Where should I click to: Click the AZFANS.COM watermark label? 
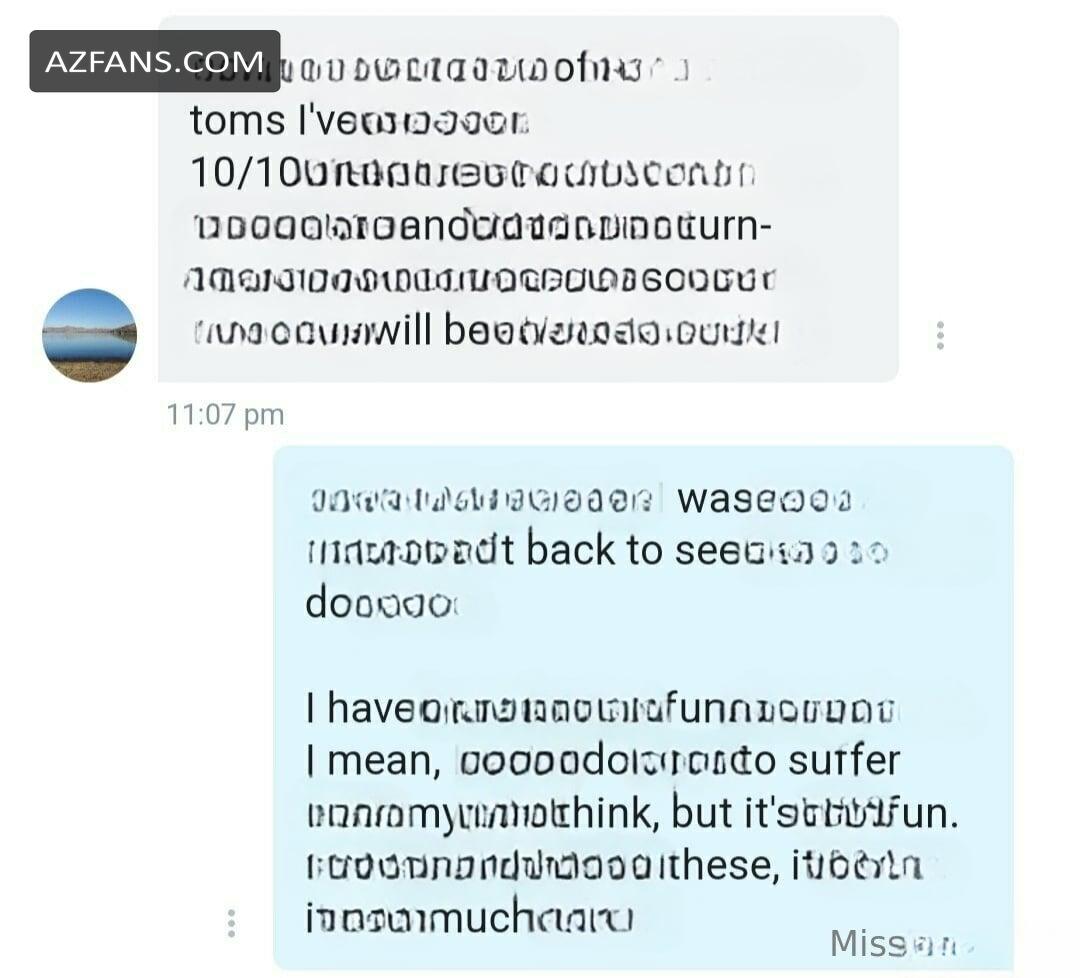[x=154, y=61]
